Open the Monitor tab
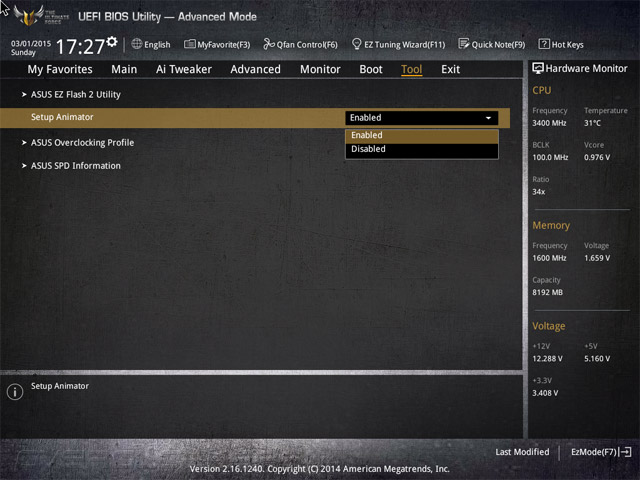Screen dimensions: 640x480 tap(320, 69)
